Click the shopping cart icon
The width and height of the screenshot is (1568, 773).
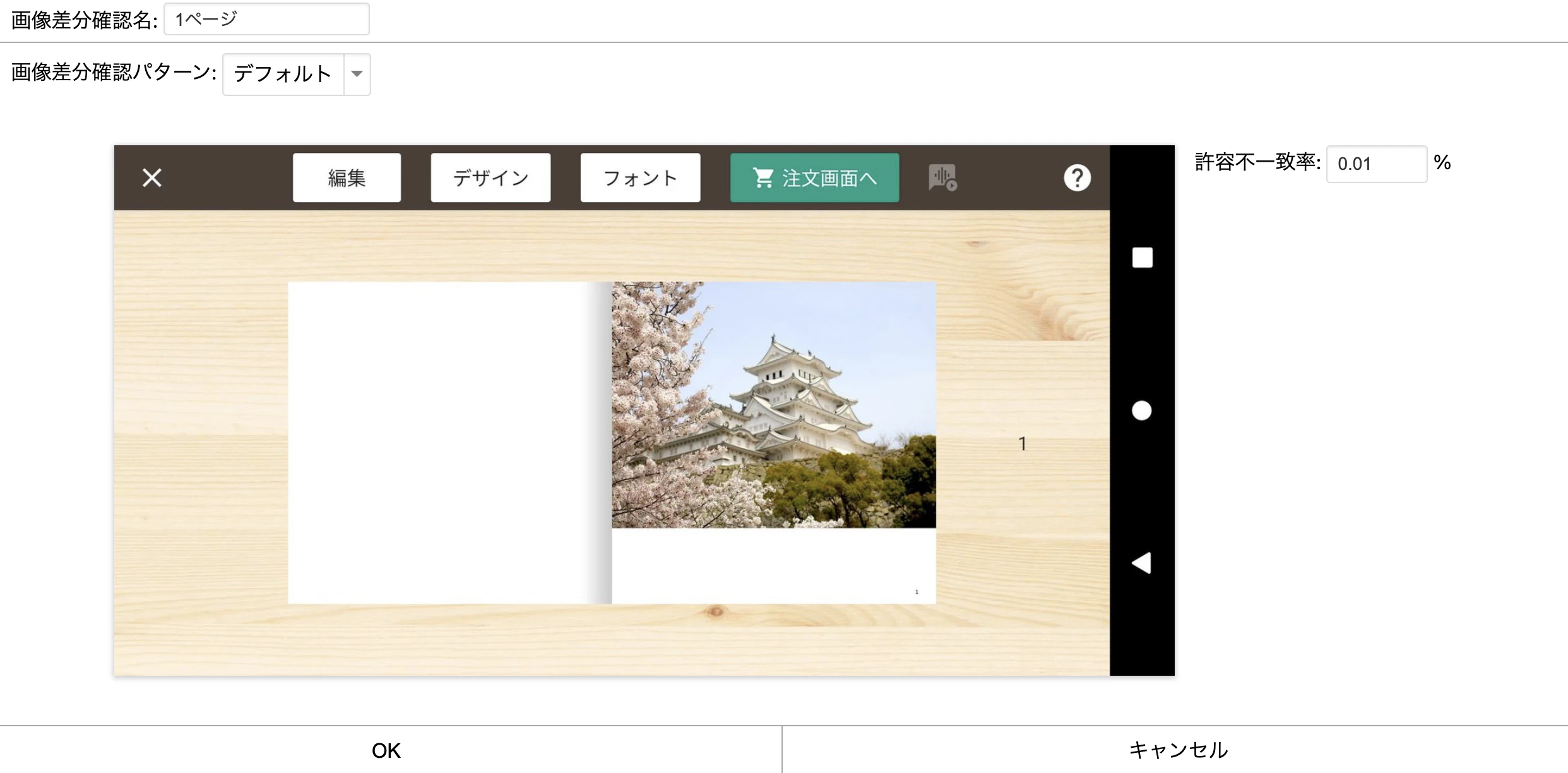coord(763,177)
